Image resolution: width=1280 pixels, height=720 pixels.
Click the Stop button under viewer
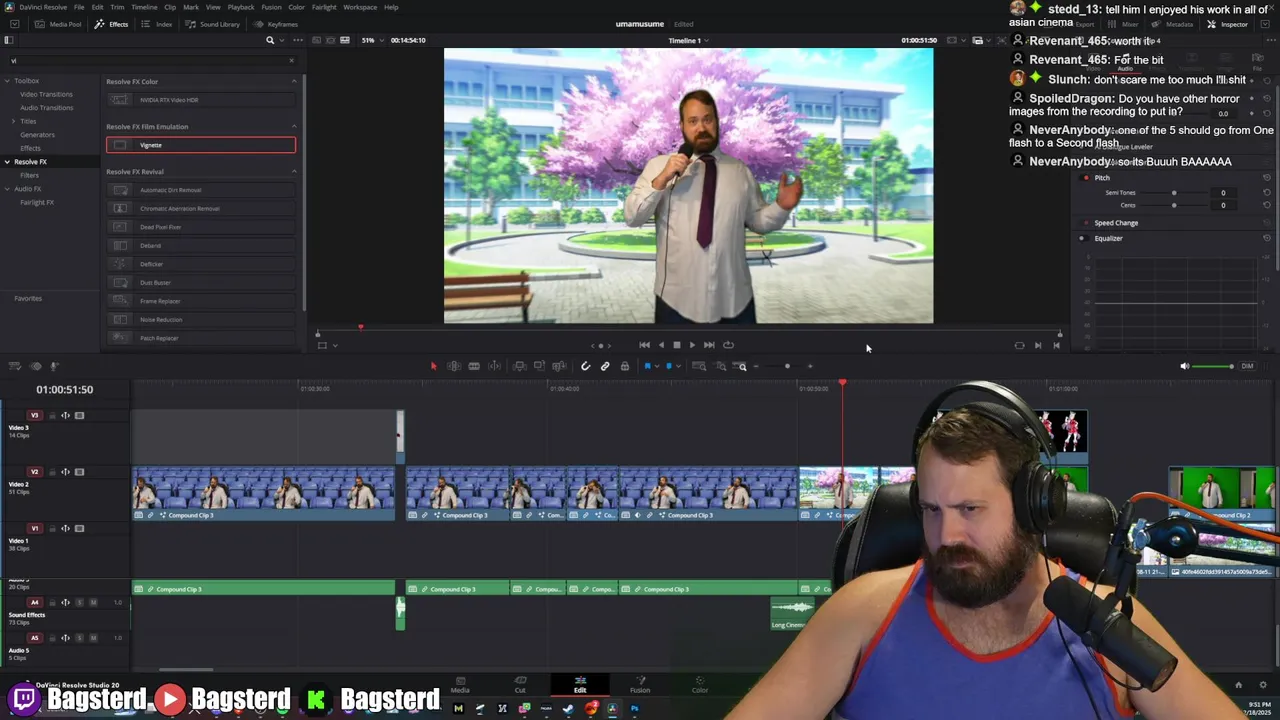[676, 345]
